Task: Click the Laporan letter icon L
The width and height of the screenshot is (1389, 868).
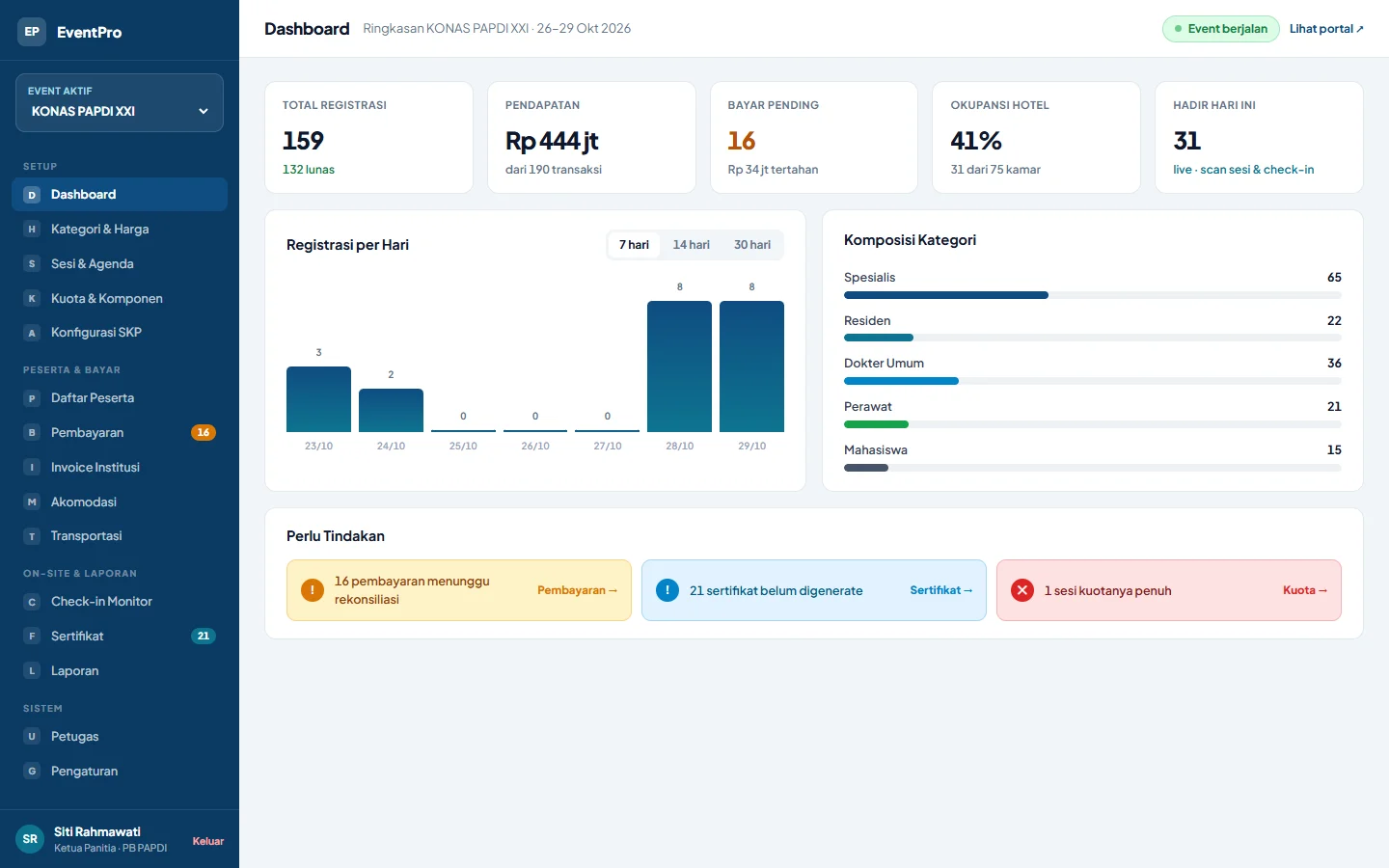Action: coord(32,671)
